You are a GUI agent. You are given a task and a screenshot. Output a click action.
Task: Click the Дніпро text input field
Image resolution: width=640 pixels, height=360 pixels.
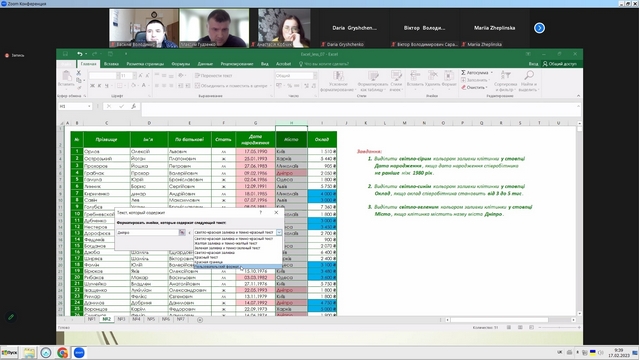[x=147, y=232]
